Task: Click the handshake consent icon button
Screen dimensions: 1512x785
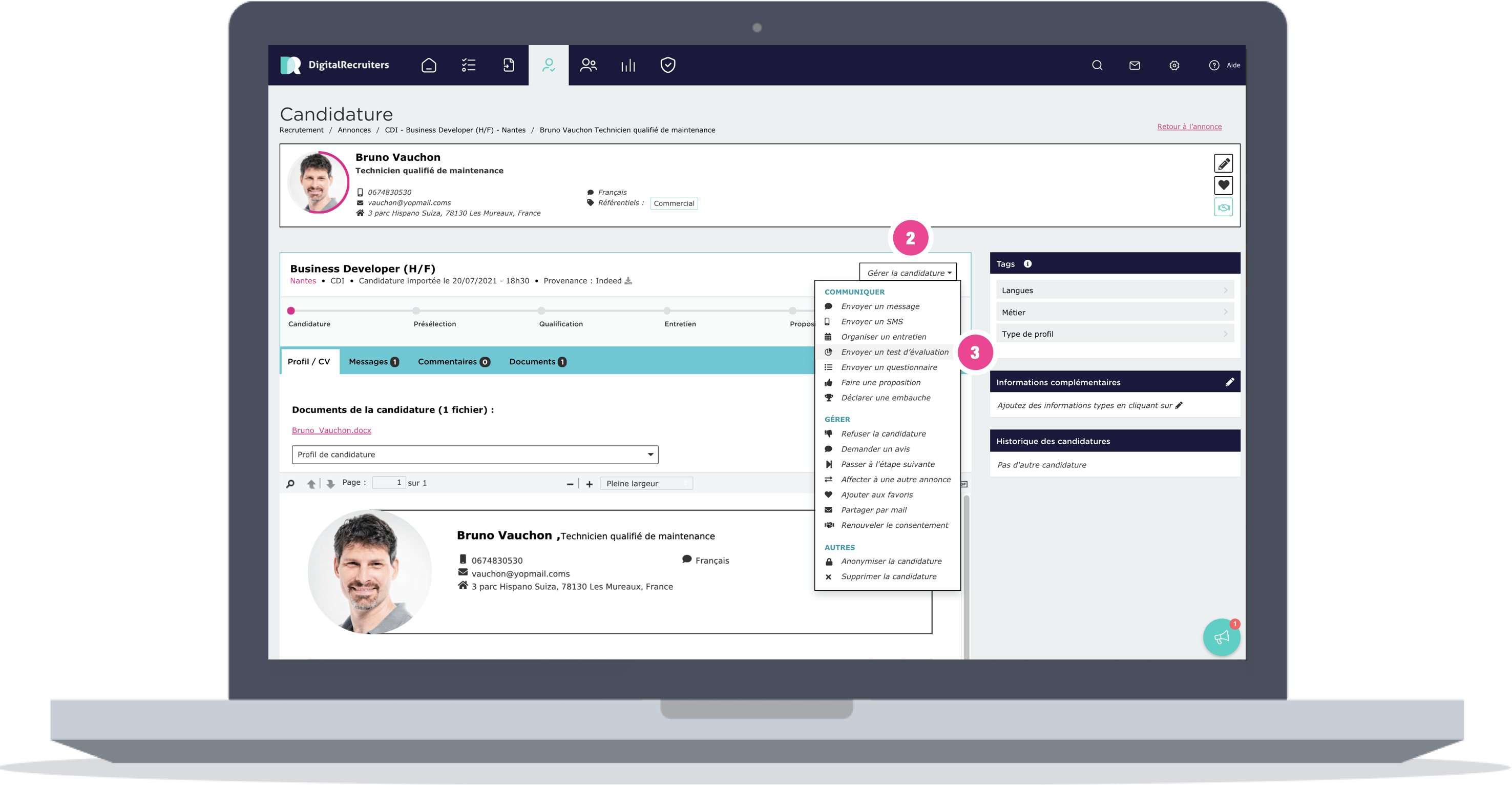Action: tap(1223, 207)
